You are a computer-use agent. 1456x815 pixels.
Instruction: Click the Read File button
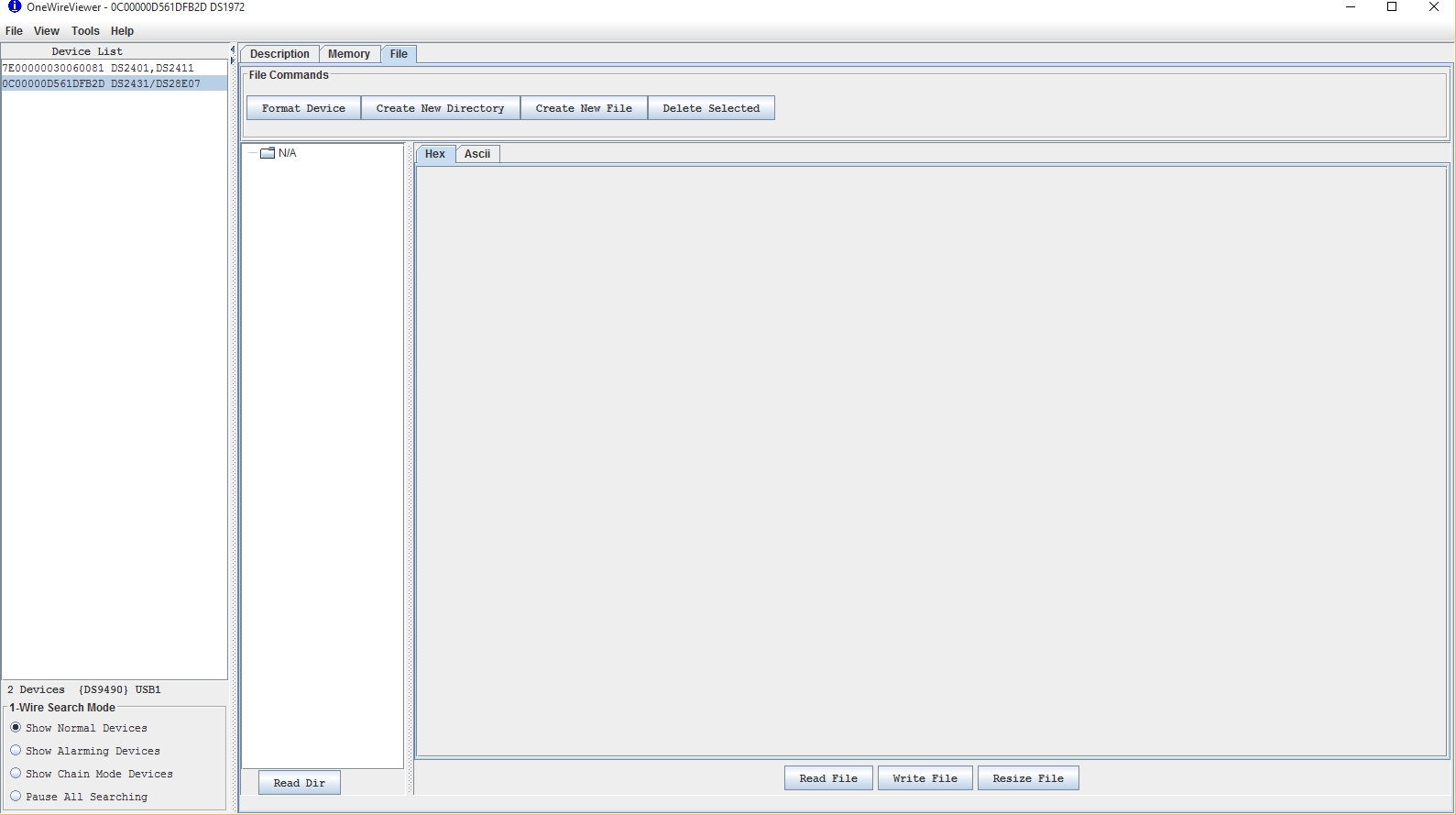pos(828,778)
